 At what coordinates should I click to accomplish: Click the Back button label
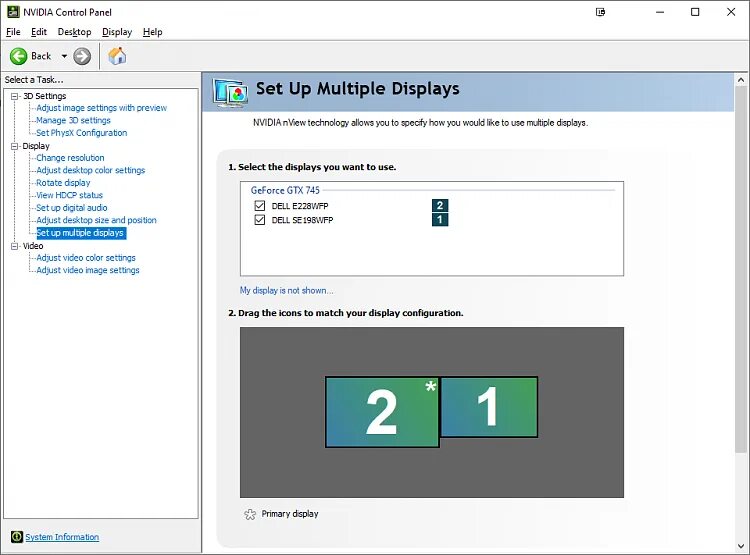[x=41, y=56]
